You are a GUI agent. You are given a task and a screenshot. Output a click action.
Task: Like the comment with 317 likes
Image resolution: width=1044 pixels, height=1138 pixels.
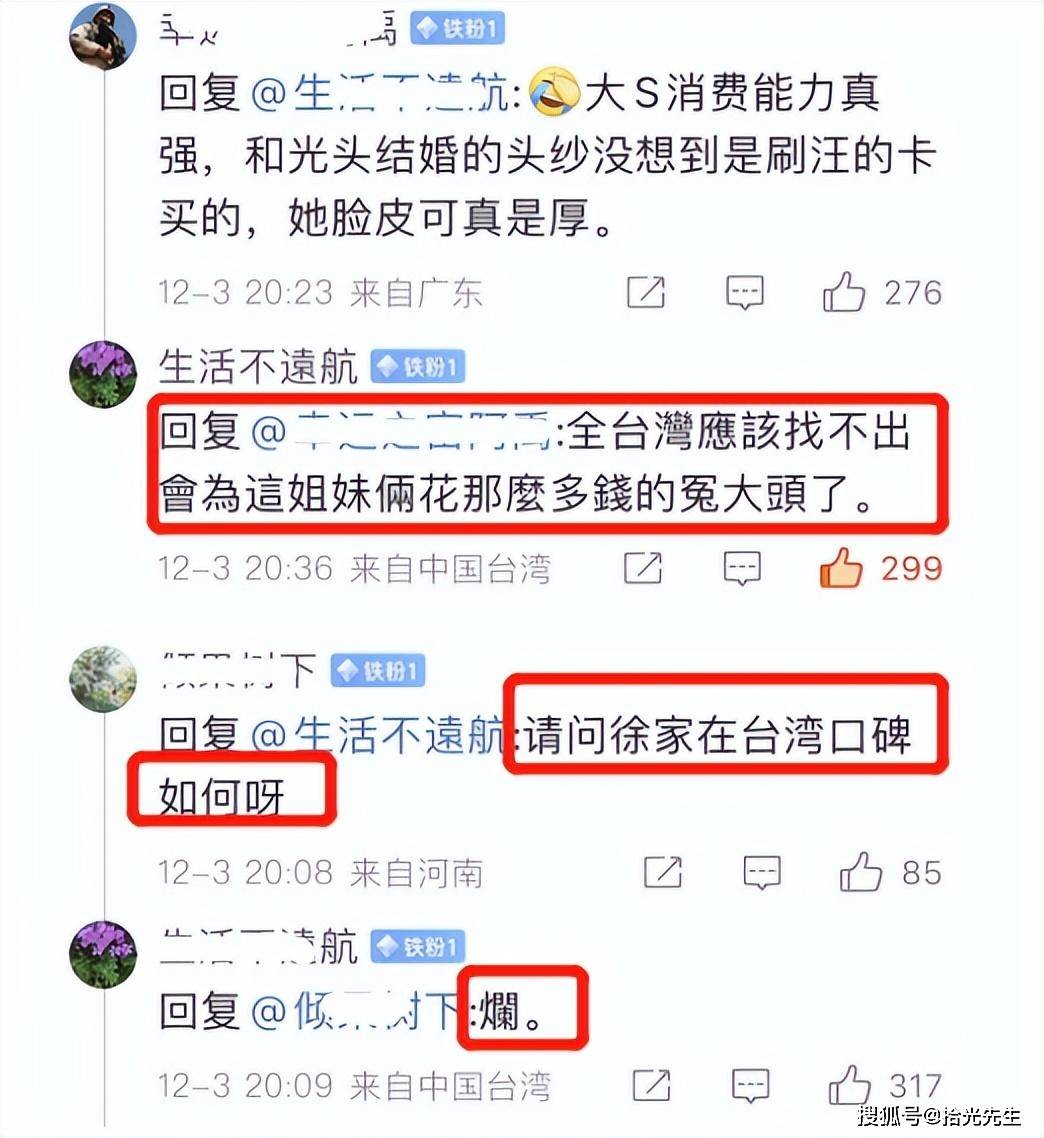pyautogui.click(x=849, y=1085)
